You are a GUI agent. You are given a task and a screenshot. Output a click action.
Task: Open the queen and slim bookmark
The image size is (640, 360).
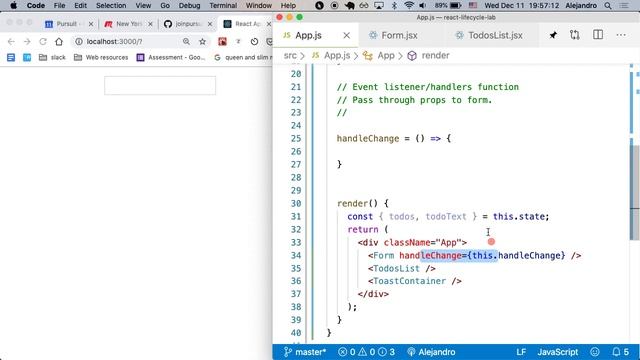[x=242, y=58]
